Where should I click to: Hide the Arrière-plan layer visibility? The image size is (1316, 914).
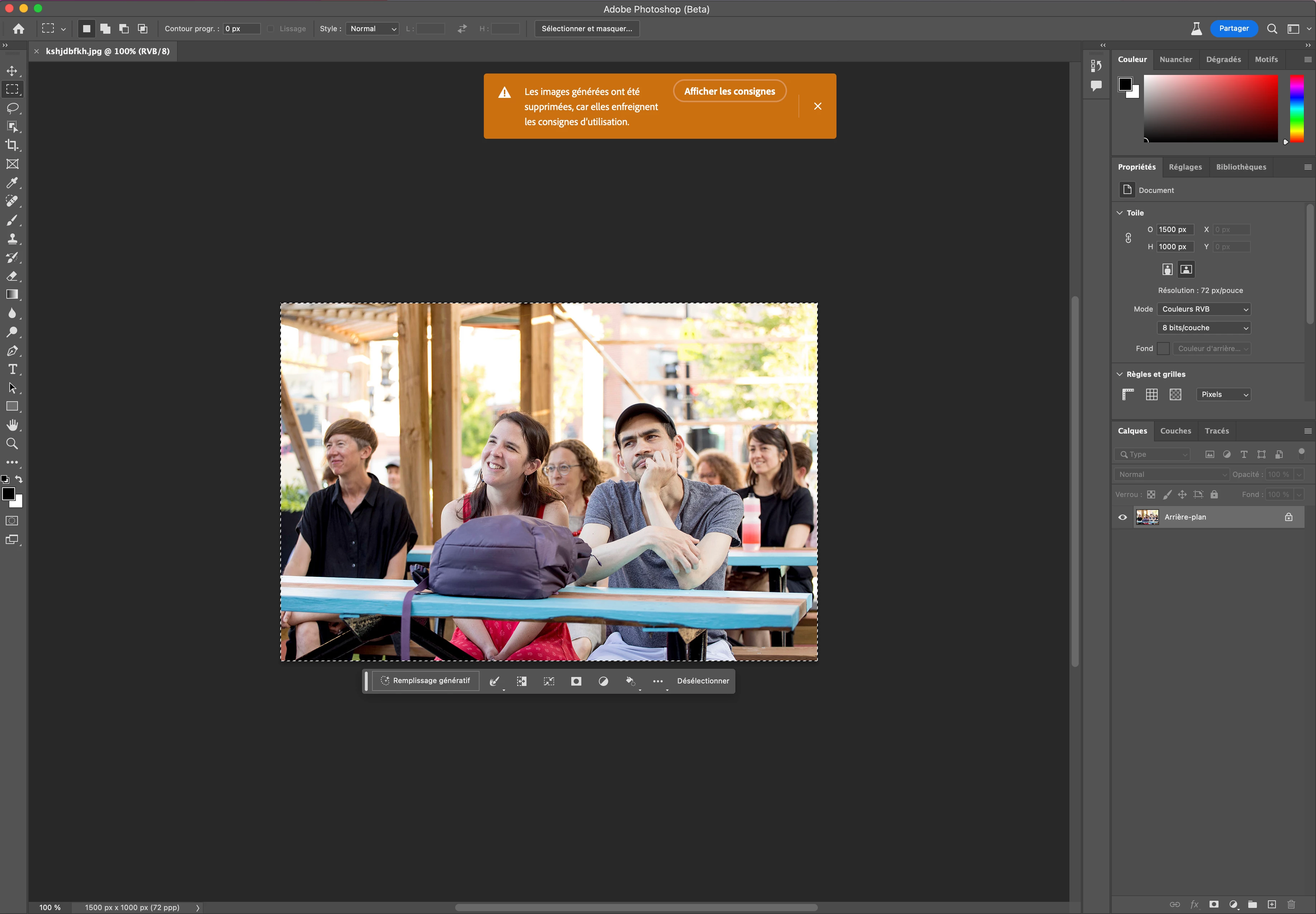(1122, 517)
